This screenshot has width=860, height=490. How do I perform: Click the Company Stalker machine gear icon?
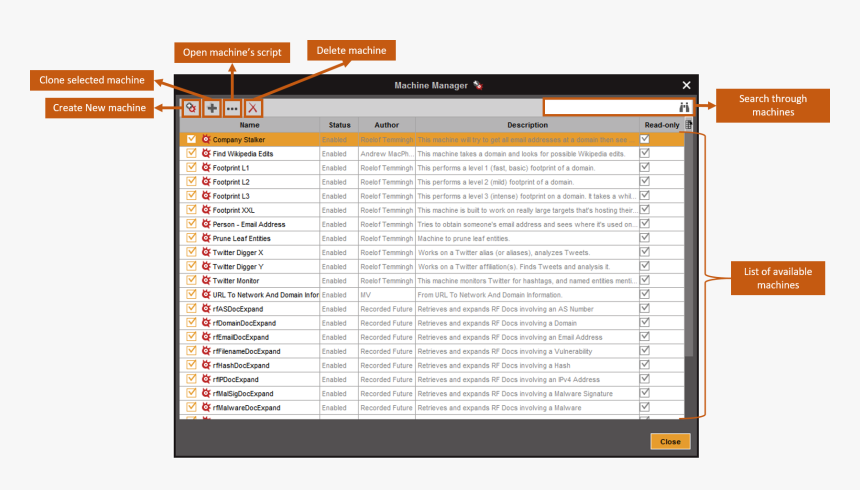(x=206, y=139)
